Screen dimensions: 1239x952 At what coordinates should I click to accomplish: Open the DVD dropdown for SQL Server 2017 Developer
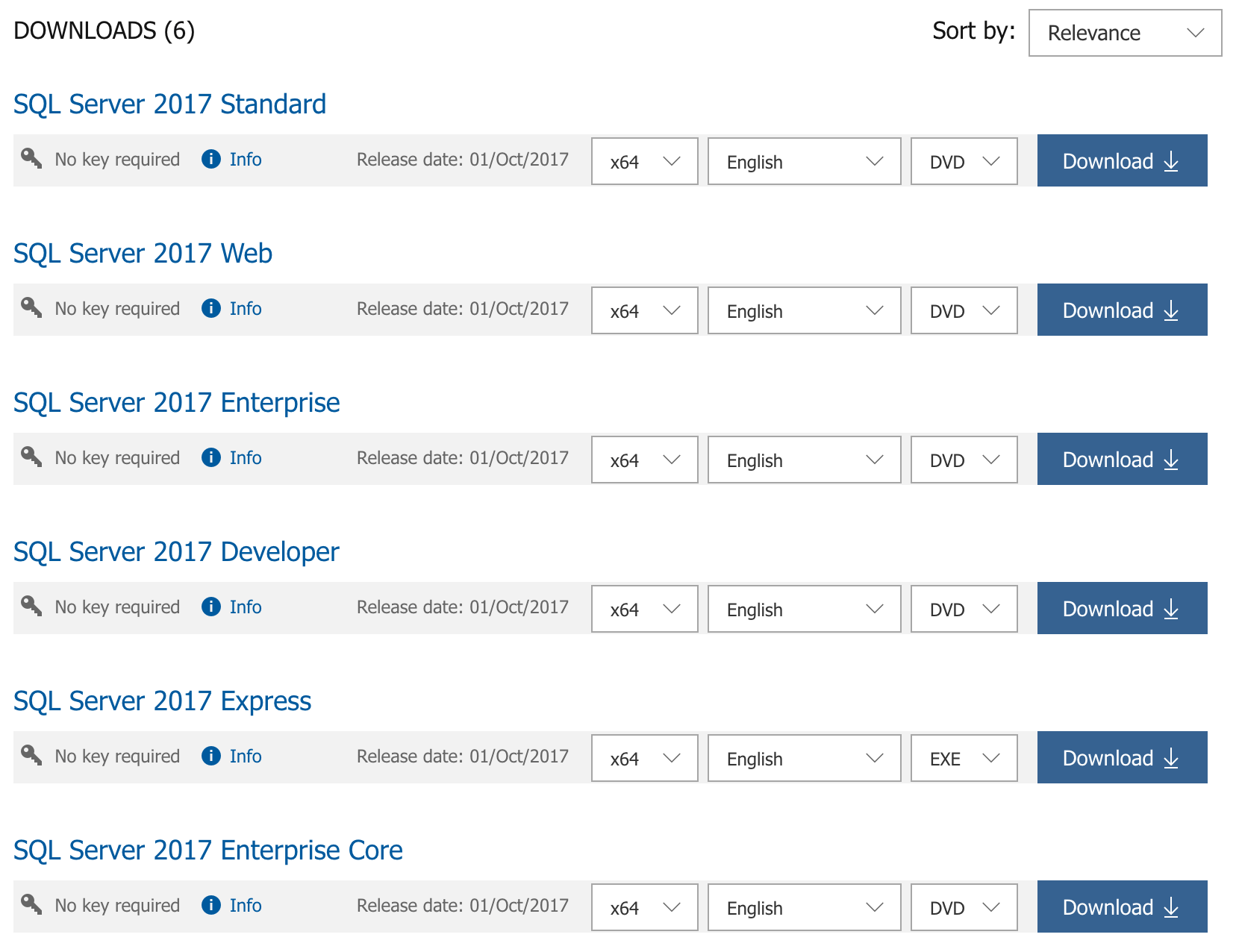tap(963, 609)
